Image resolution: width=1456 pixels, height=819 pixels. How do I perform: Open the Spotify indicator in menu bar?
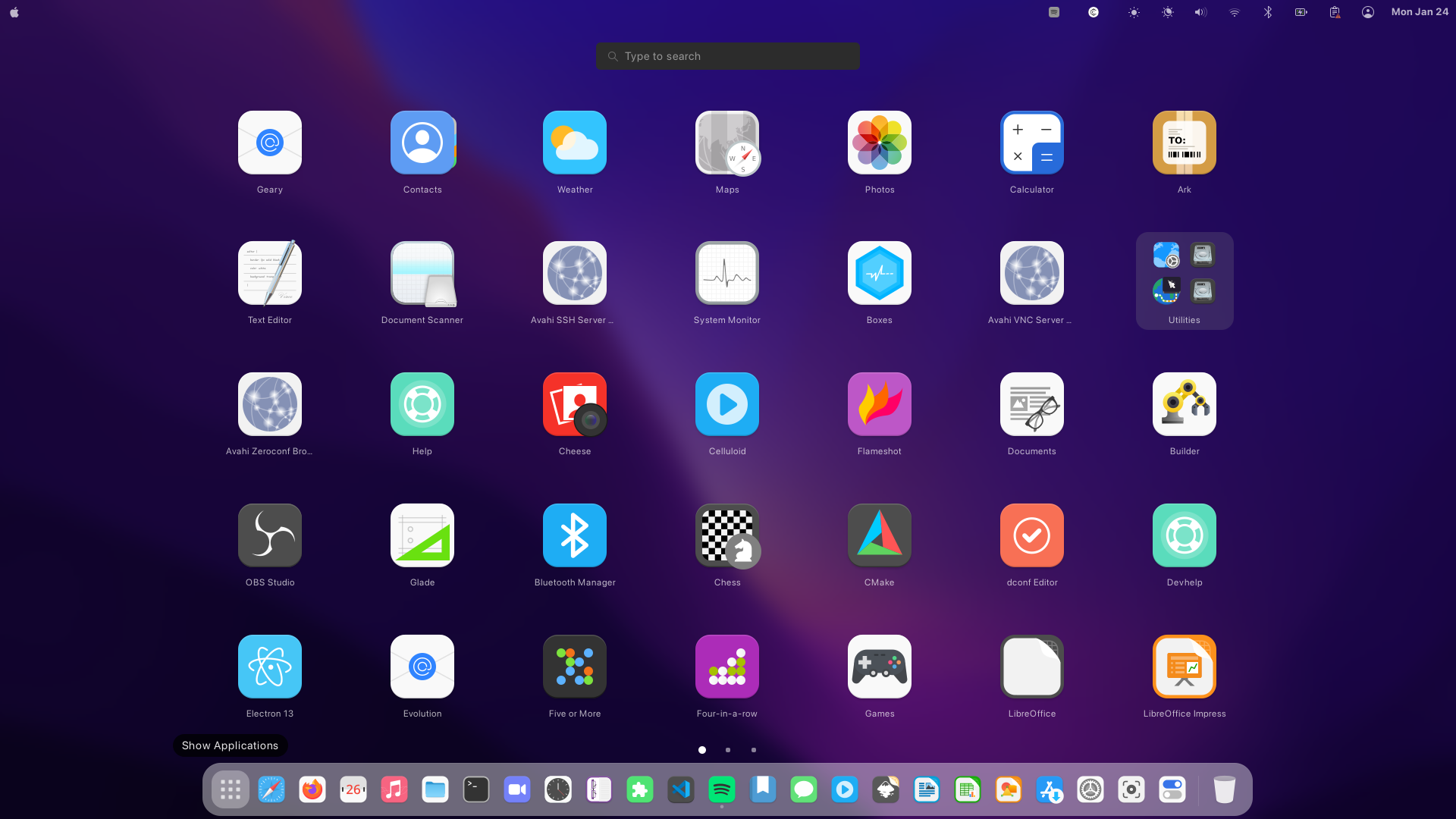point(1054,12)
